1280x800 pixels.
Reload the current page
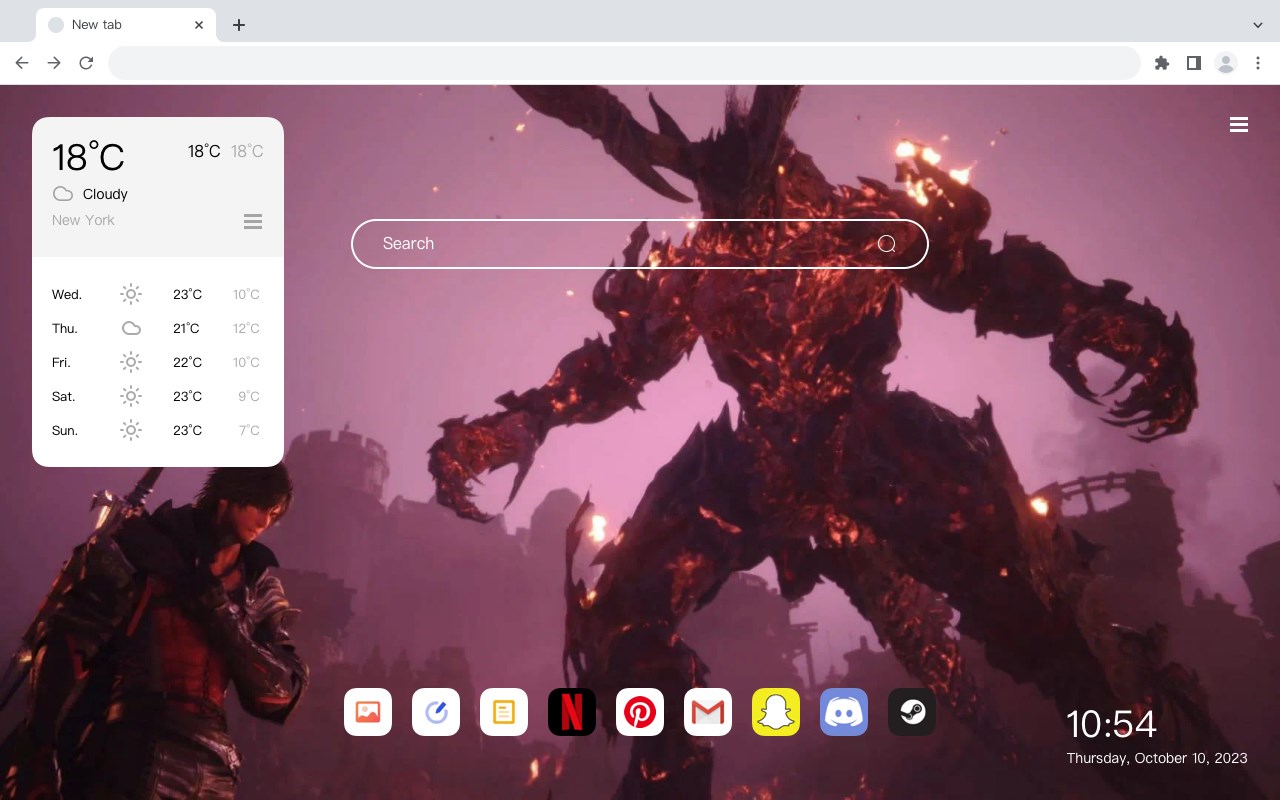[x=86, y=63]
